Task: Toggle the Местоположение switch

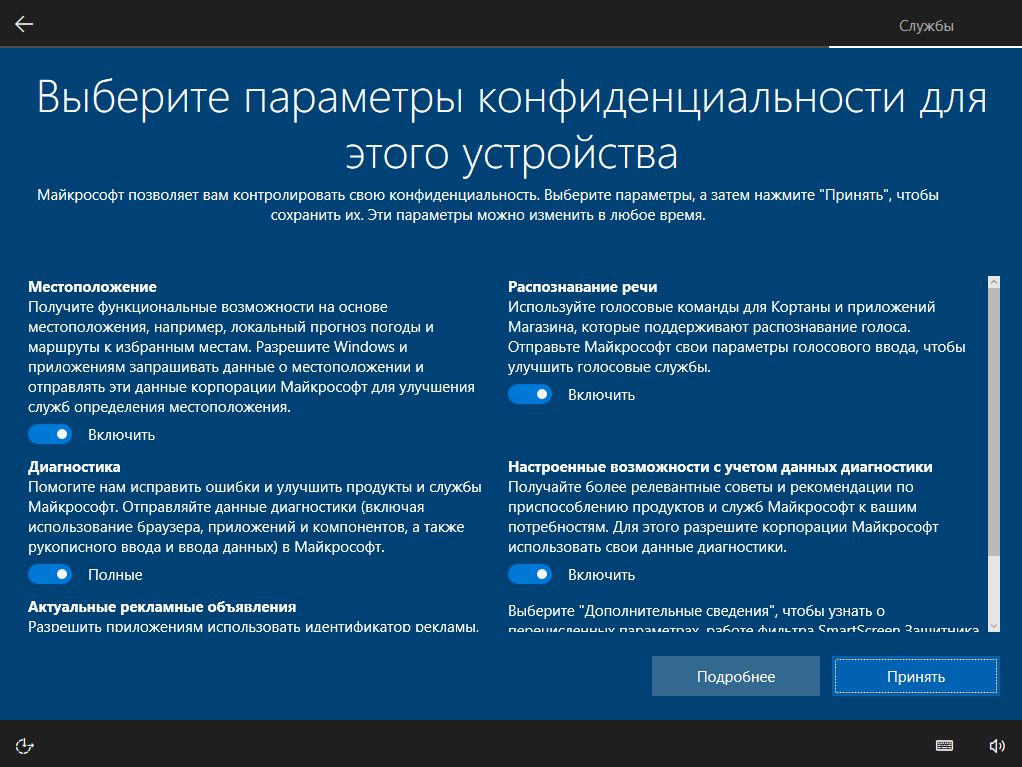Action: [50, 434]
